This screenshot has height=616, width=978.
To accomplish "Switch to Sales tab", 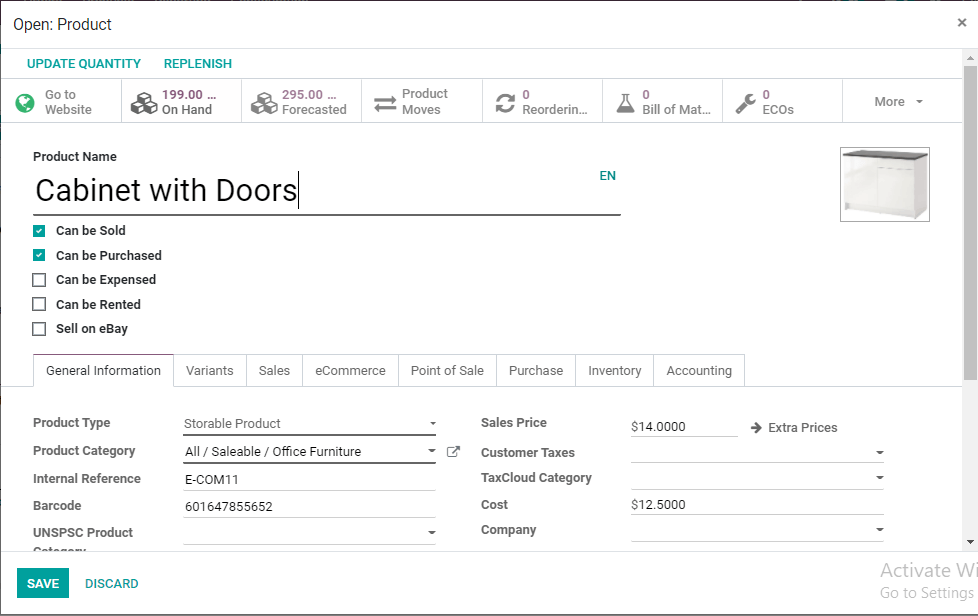I will click(x=274, y=370).
